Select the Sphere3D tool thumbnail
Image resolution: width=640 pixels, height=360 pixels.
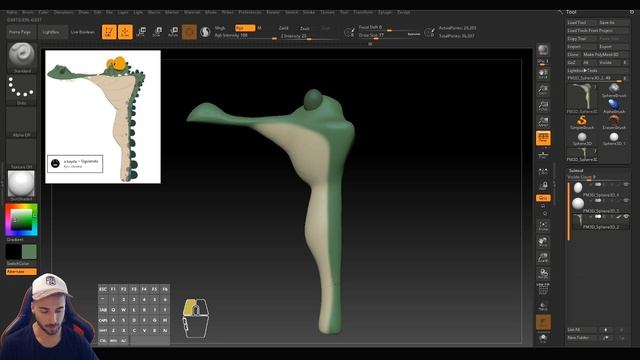(x=582, y=138)
